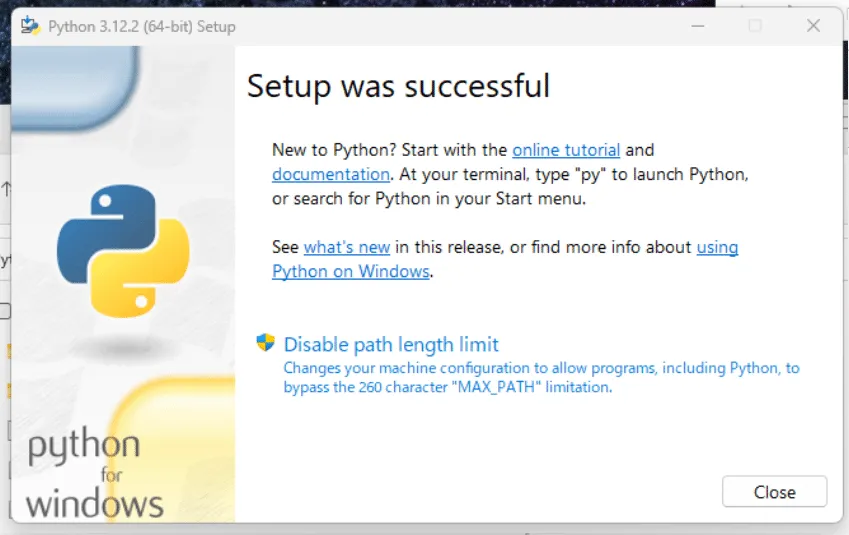
Task: Select Disable path length limit
Action: tap(391, 344)
